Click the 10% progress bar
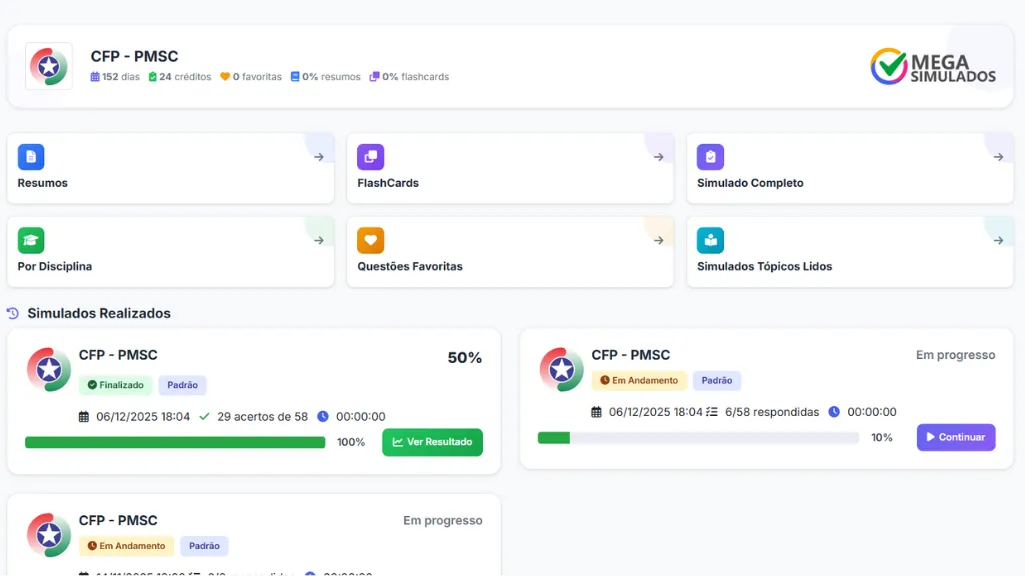 [x=697, y=437]
